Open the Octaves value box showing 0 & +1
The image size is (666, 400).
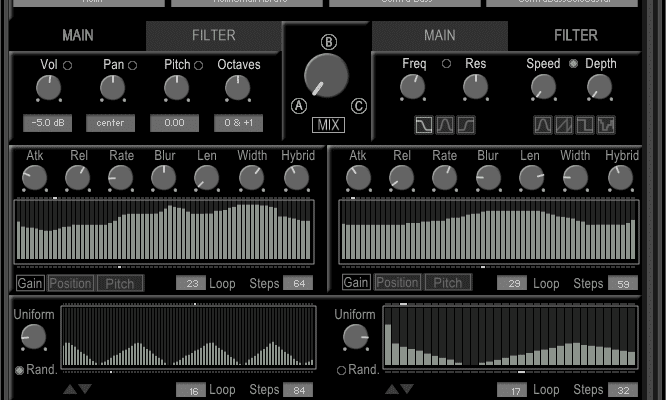(x=239, y=123)
